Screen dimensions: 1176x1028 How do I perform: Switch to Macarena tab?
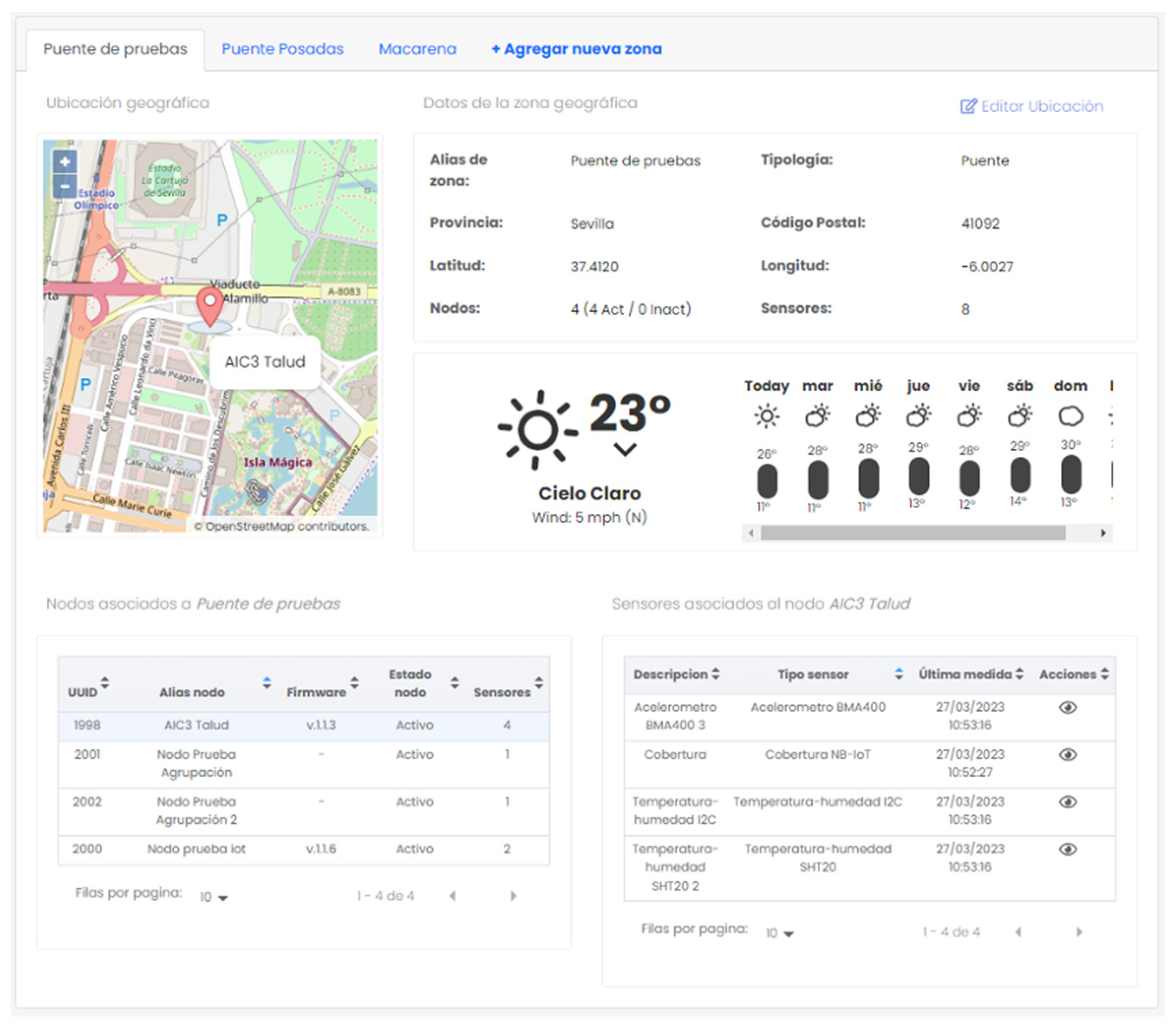(x=417, y=49)
